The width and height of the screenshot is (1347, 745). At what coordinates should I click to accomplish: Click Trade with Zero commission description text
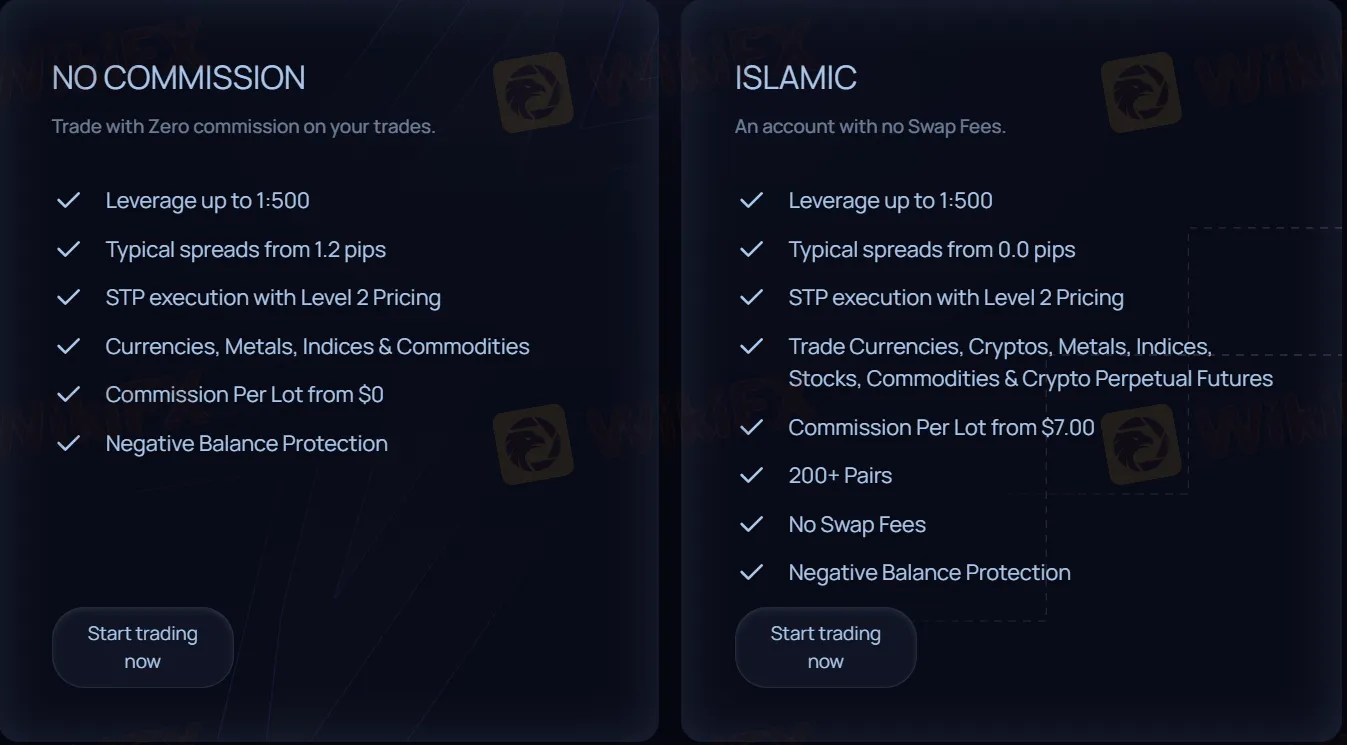(244, 127)
